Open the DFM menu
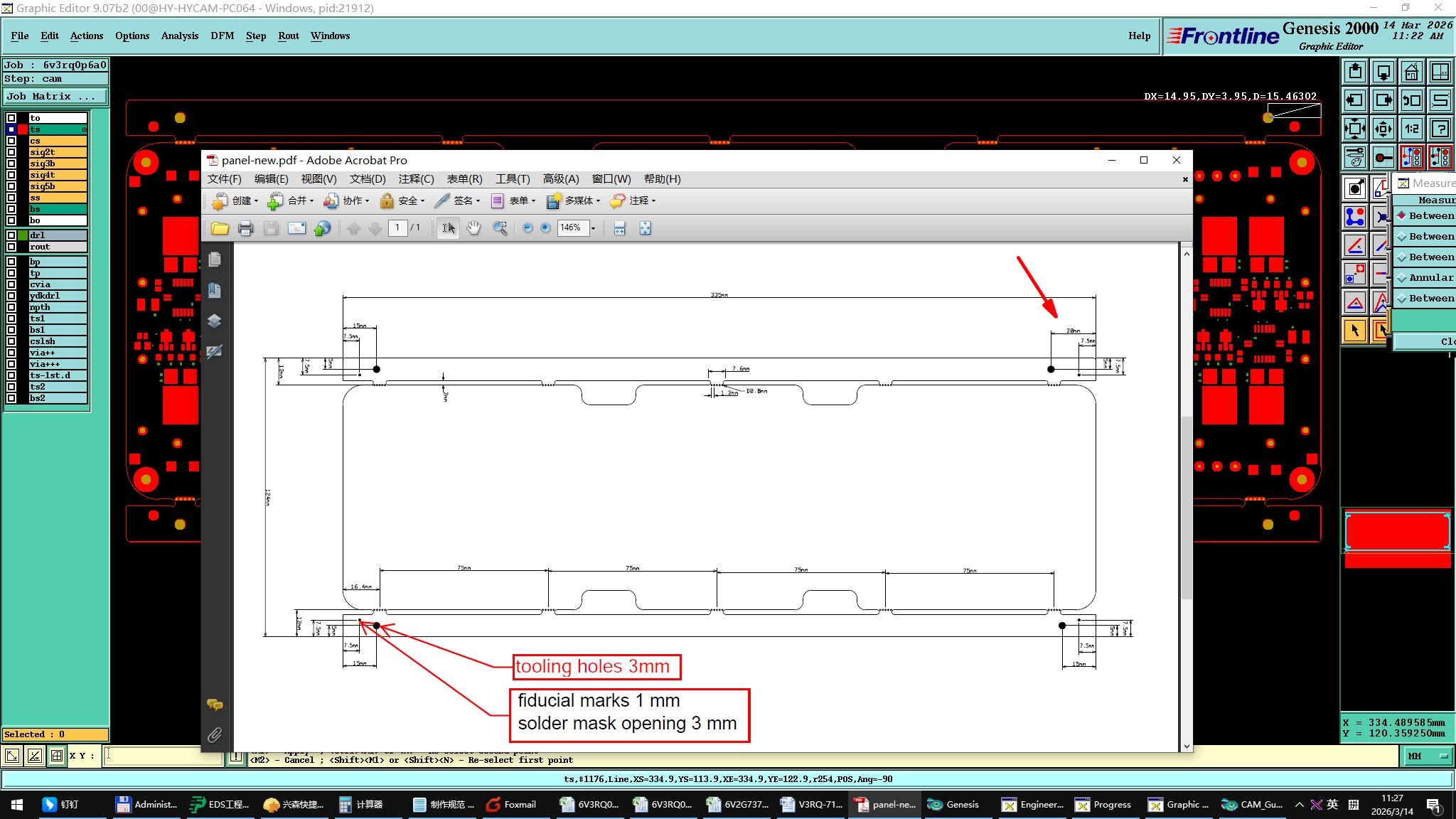Viewport: 1456px width, 819px height. (x=222, y=36)
